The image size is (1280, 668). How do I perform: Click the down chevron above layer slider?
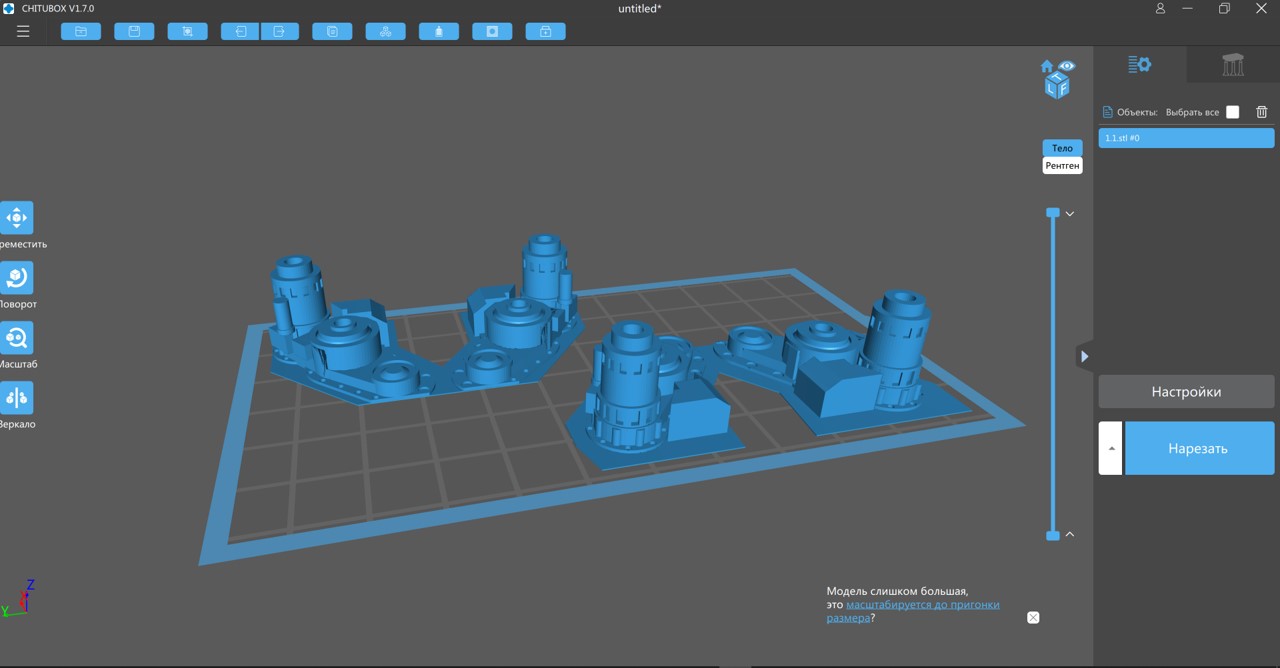tap(1069, 214)
